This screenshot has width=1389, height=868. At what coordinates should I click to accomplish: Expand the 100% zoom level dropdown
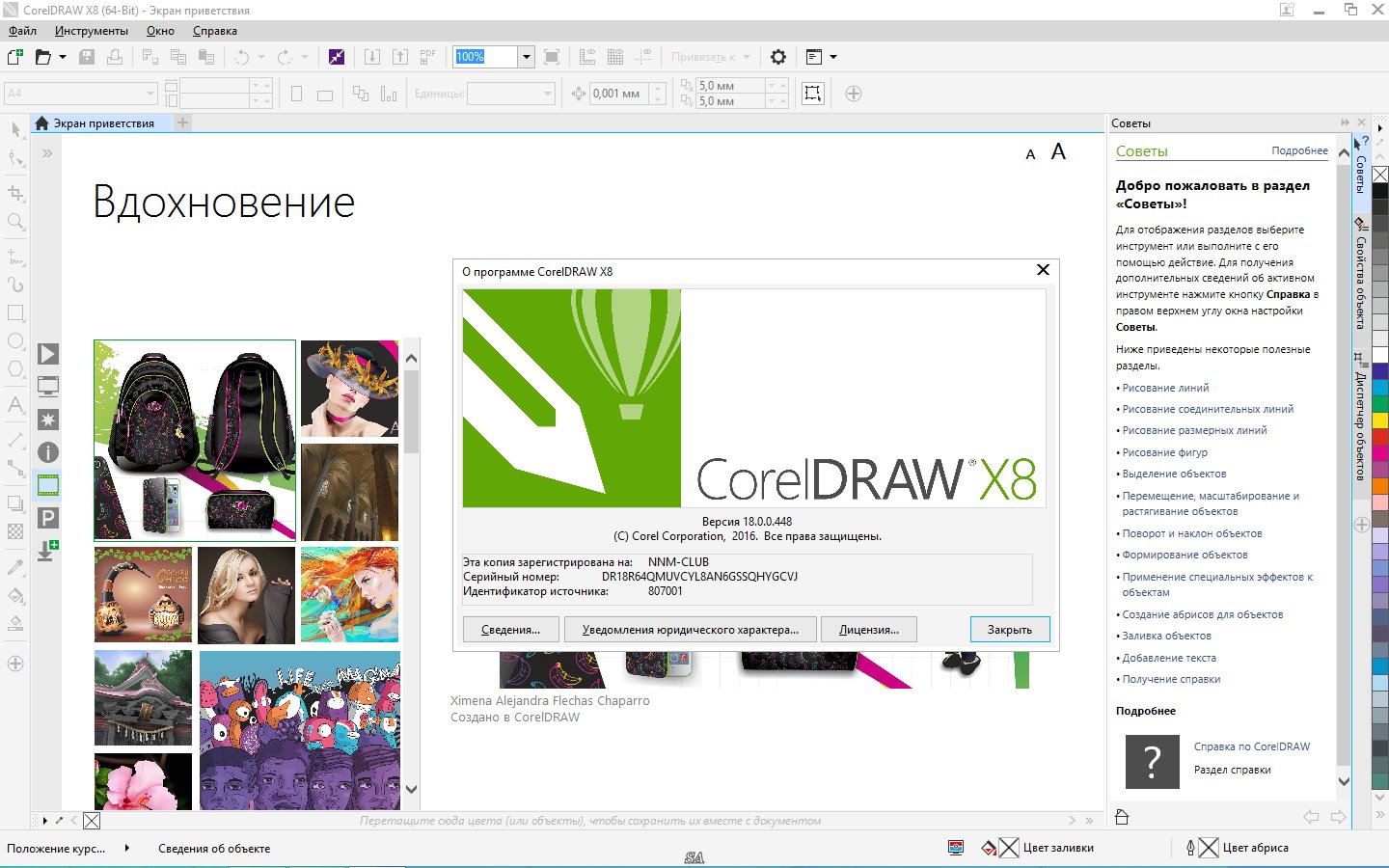coord(526,57)
